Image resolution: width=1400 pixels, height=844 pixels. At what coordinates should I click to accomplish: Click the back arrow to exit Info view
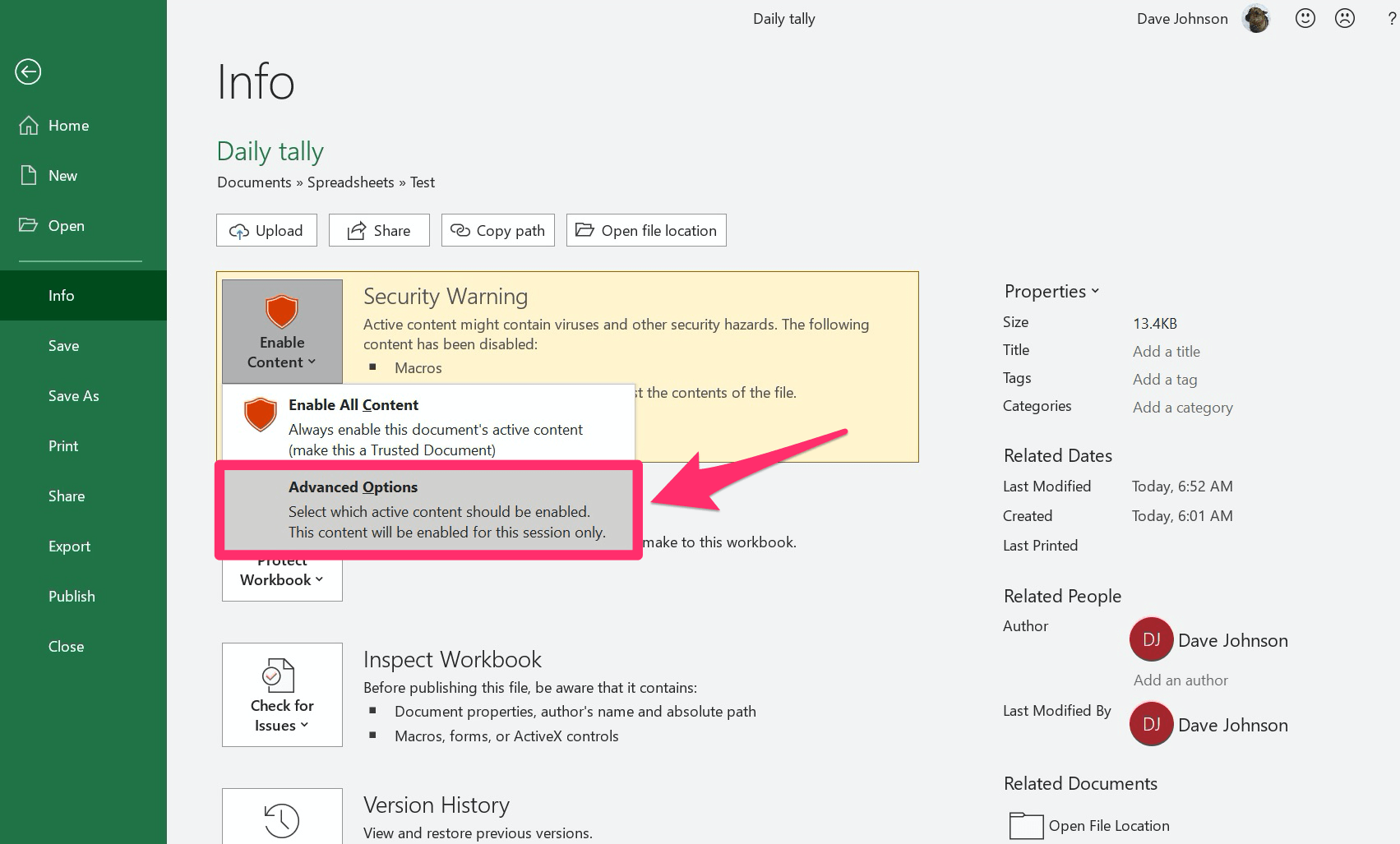click(x=28, y=71)
